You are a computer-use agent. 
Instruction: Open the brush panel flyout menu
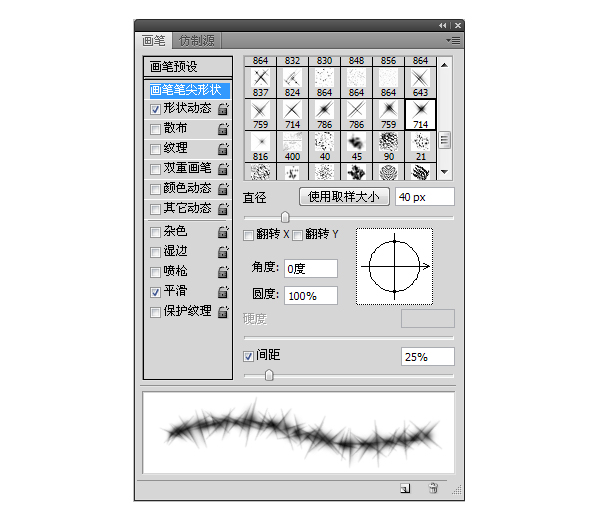(x=453, y=41)
